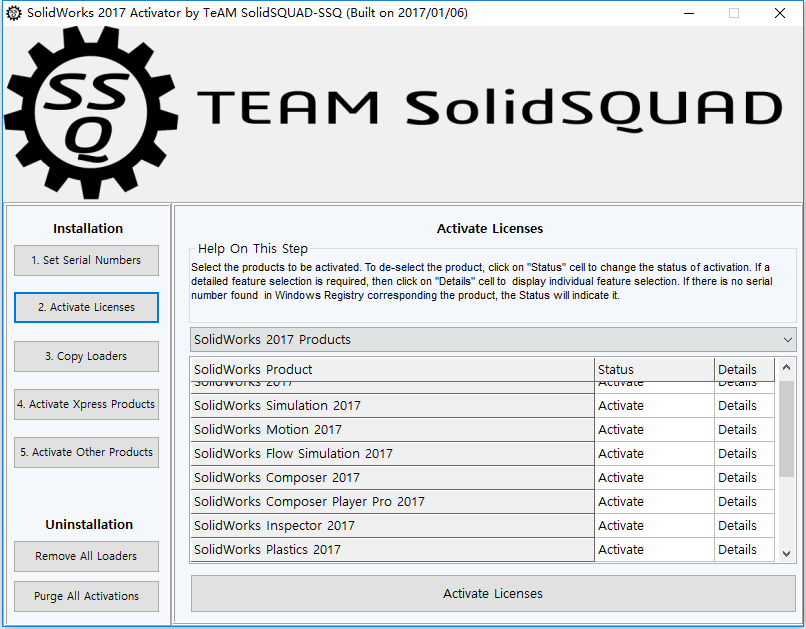Click the gear icon in the title bar

click(13, 13)
